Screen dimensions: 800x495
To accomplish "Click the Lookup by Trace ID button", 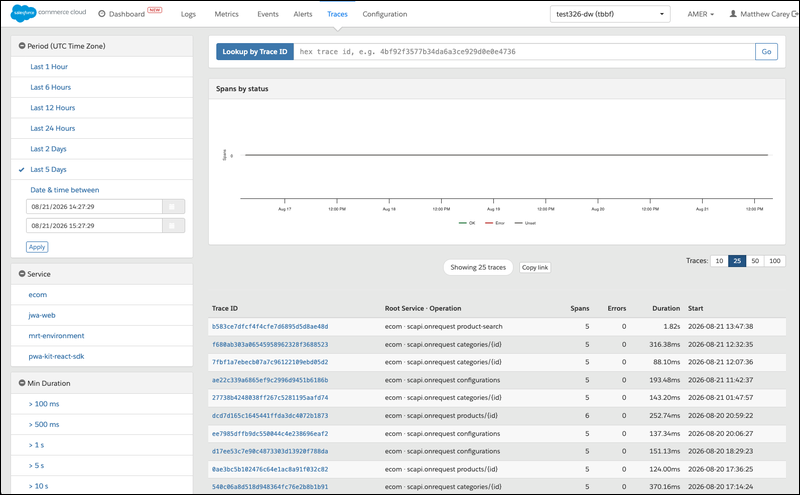I will (255, 52).
